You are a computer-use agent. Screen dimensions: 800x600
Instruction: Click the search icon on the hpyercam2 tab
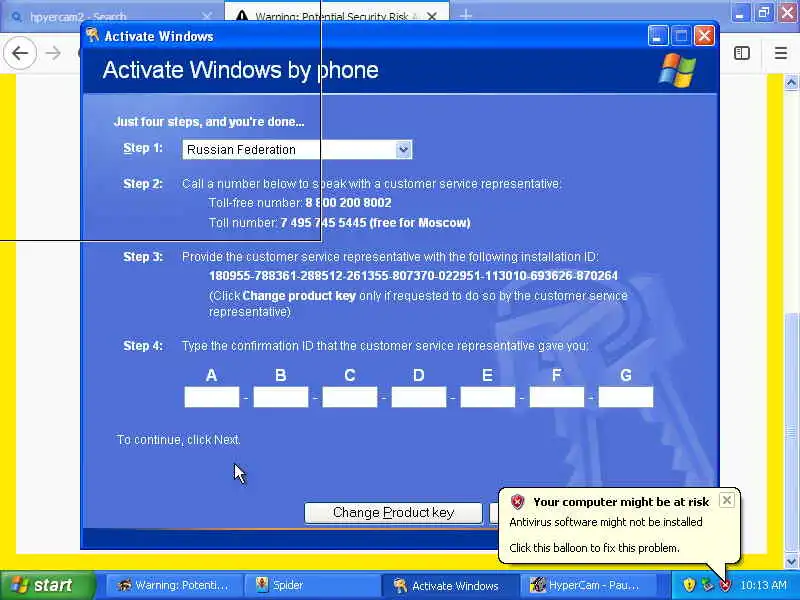click(17, 17)
